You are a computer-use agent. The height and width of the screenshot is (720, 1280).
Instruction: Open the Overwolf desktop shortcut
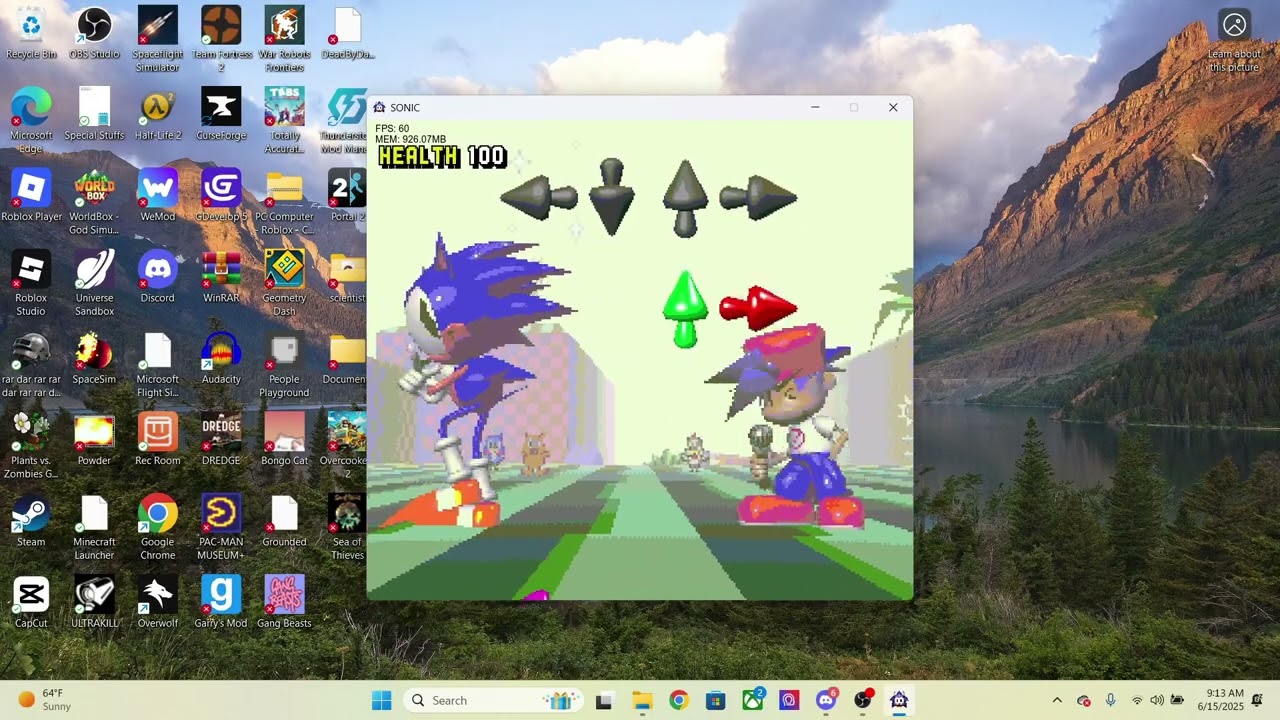click(157, 601)
